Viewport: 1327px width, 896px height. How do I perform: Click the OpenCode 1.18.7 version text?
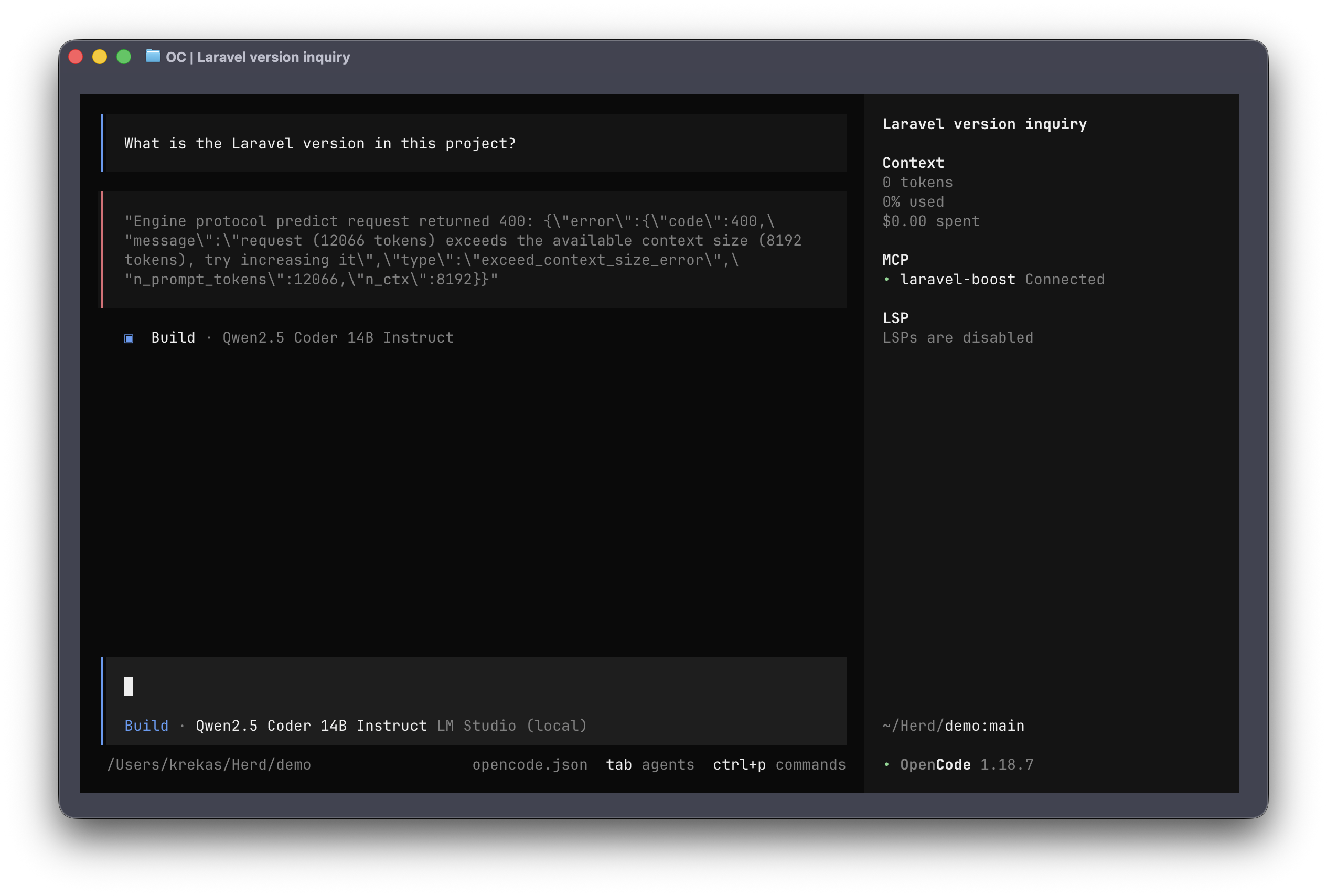[x=967, y=765]
